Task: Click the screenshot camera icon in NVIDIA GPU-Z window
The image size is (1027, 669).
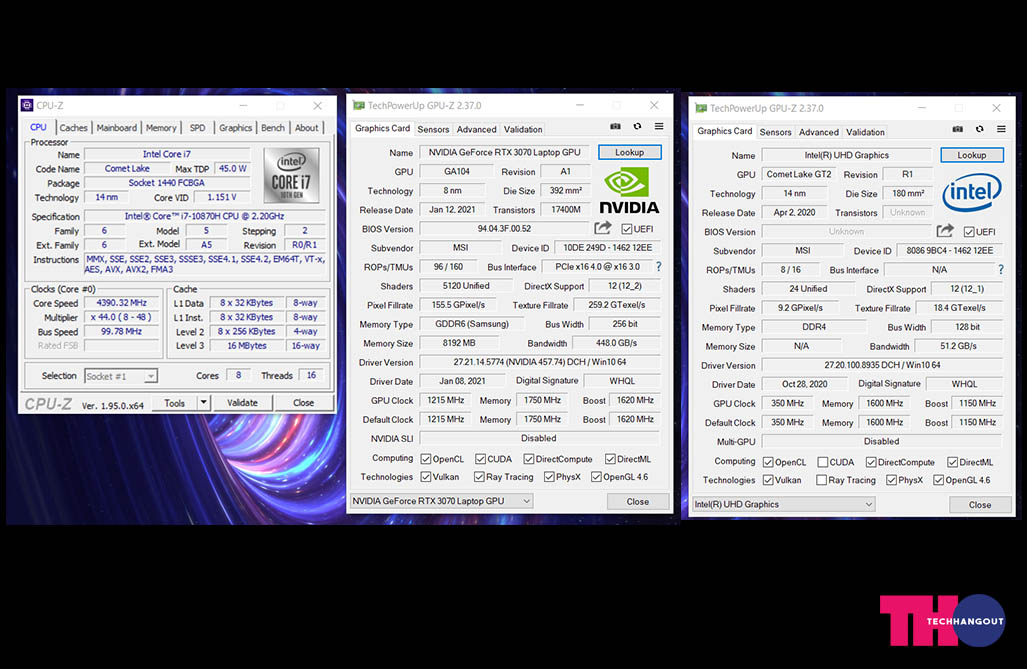Action: coord(615,126)
